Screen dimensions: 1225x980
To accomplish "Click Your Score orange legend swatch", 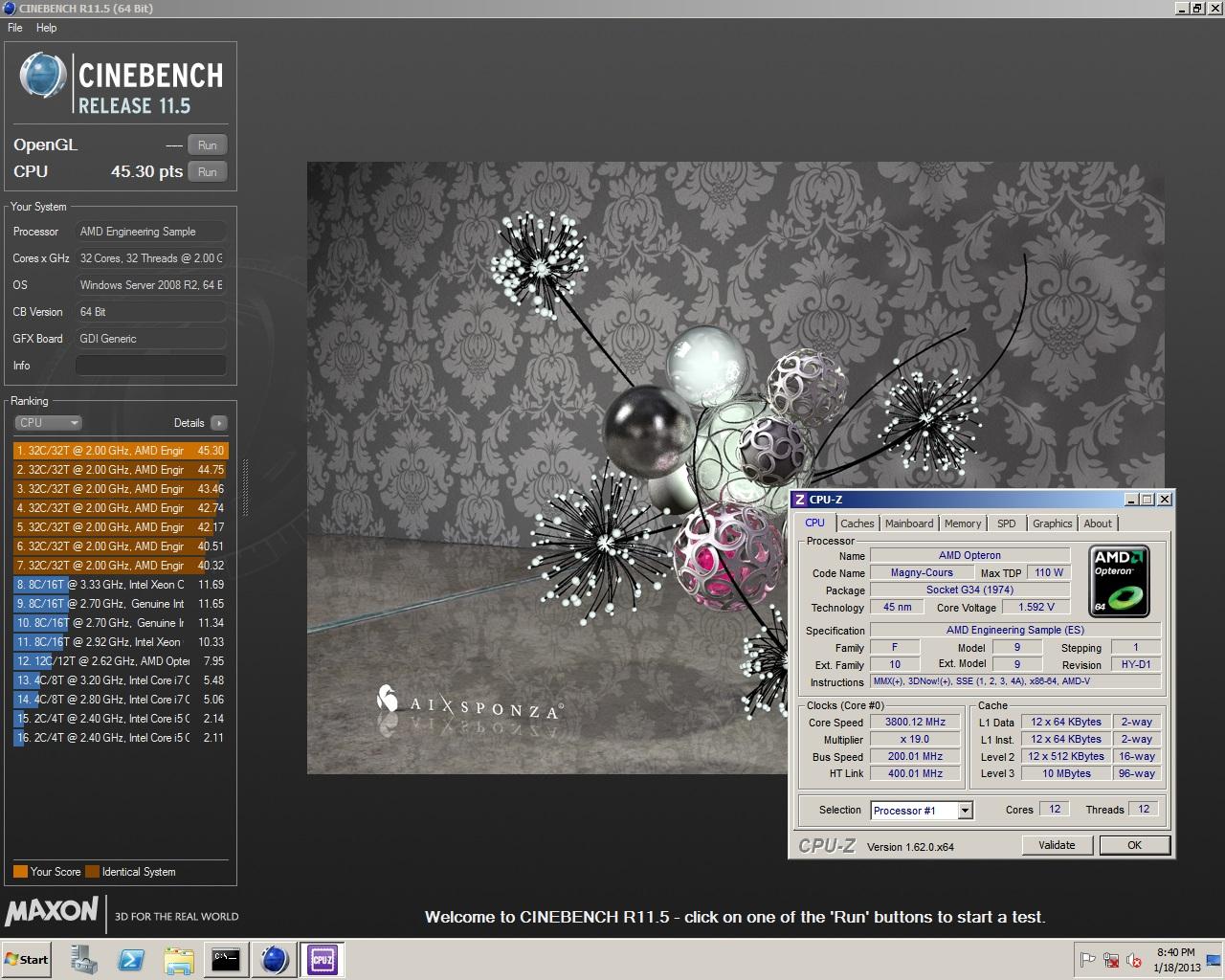I will (20, 872).
